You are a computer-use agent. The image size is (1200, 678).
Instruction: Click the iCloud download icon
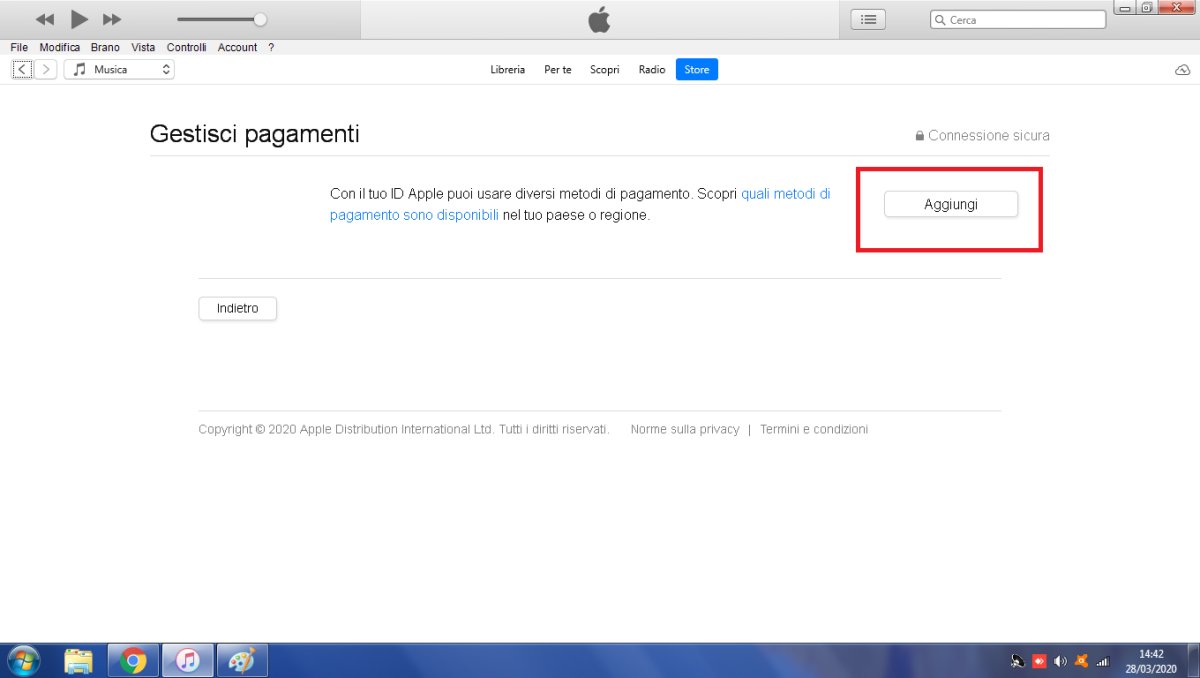1182,69
